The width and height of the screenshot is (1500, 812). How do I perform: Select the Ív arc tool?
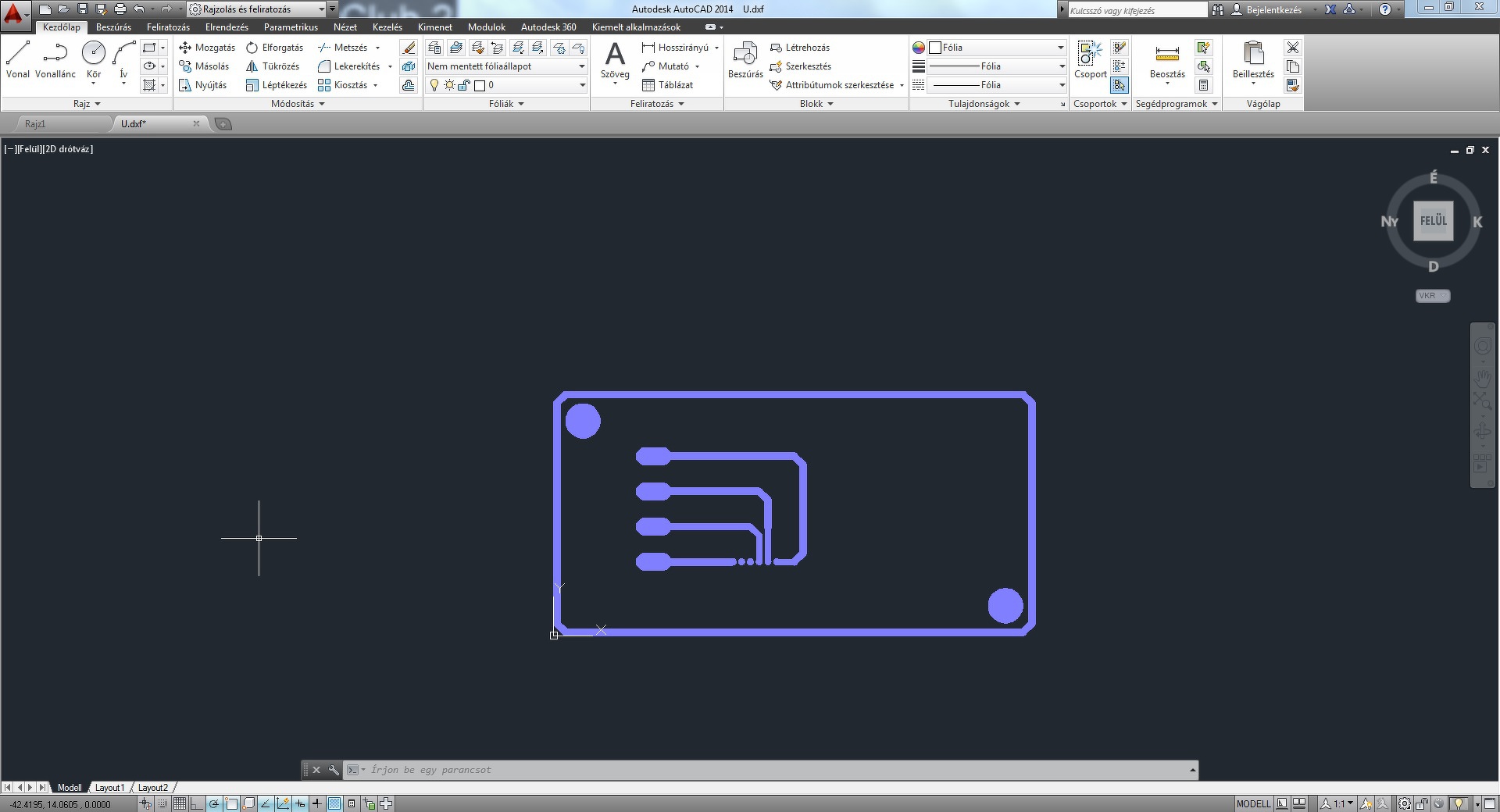pos(123,60)
